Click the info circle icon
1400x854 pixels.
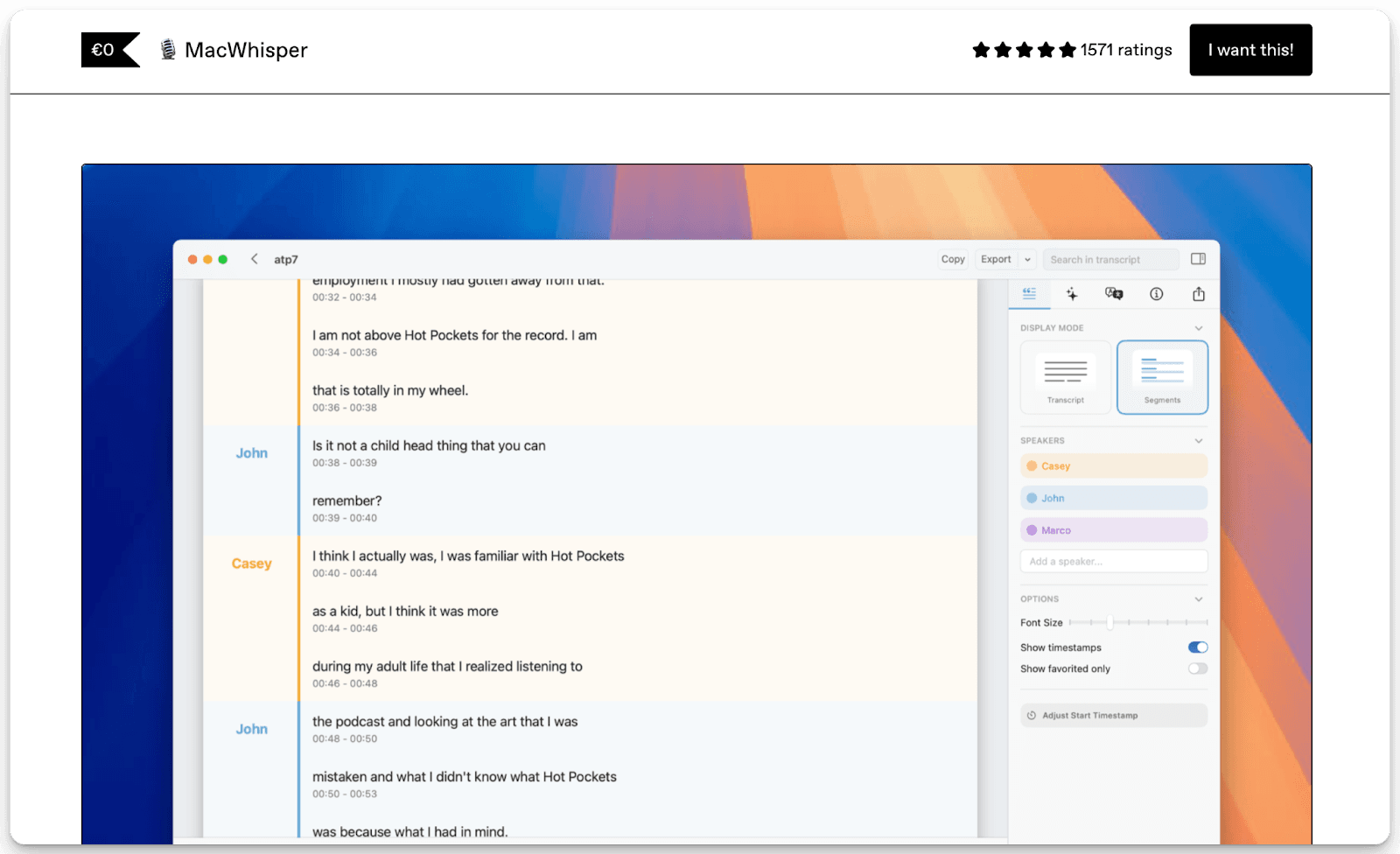click(1156, 294)
